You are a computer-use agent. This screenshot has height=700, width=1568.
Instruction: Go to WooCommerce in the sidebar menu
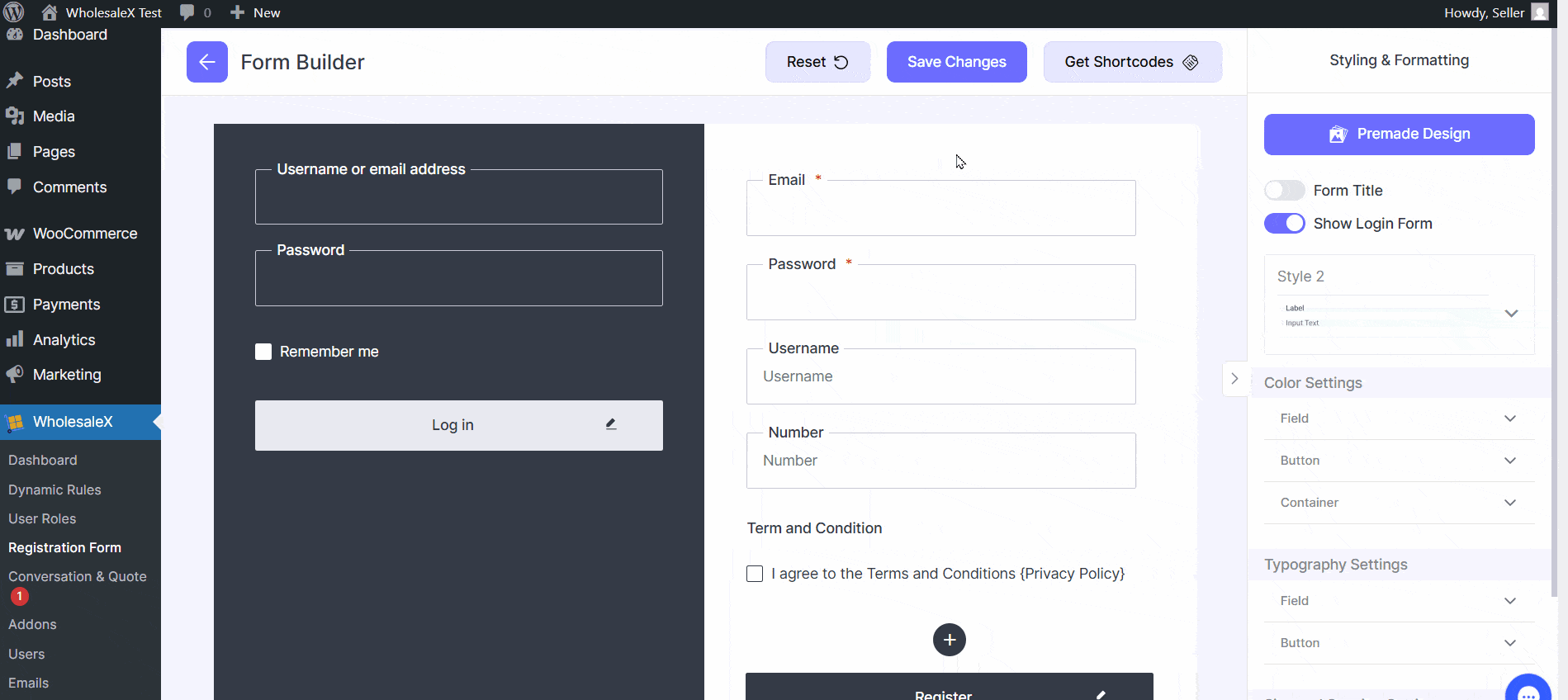(84, 234)
